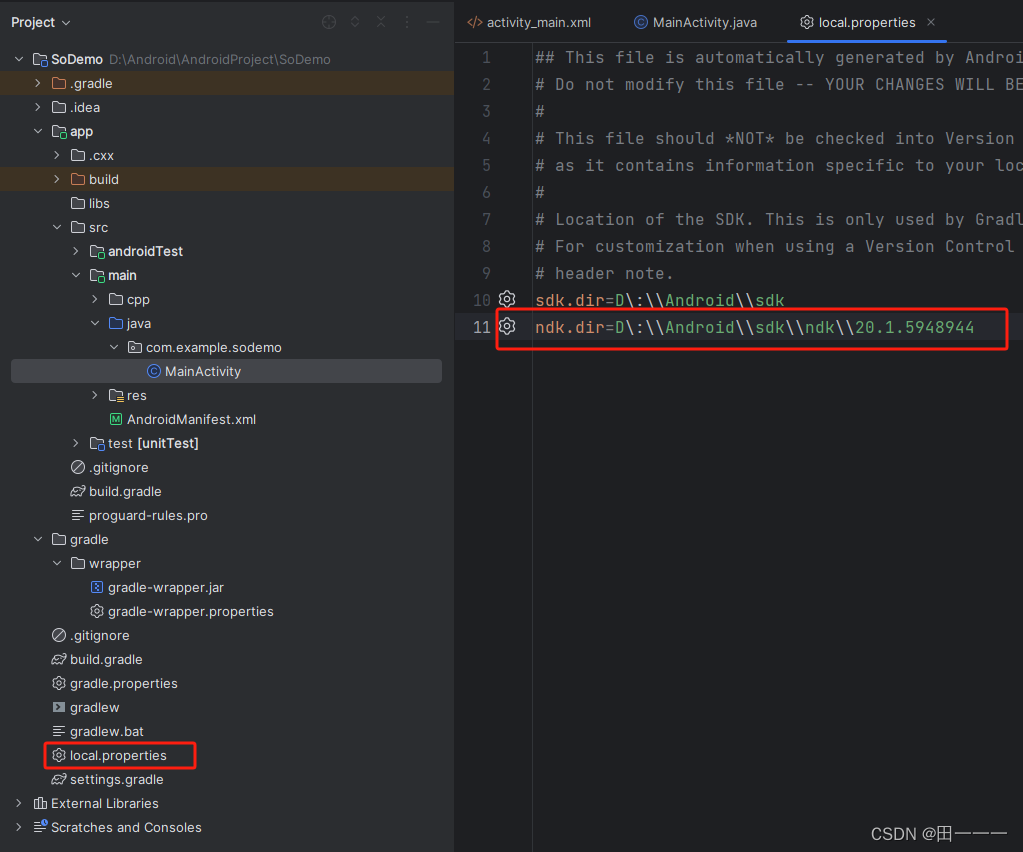The height and width of the screenshot is (852, 1023).
Task: Close the local.properties tab
Action: [930, 21]
